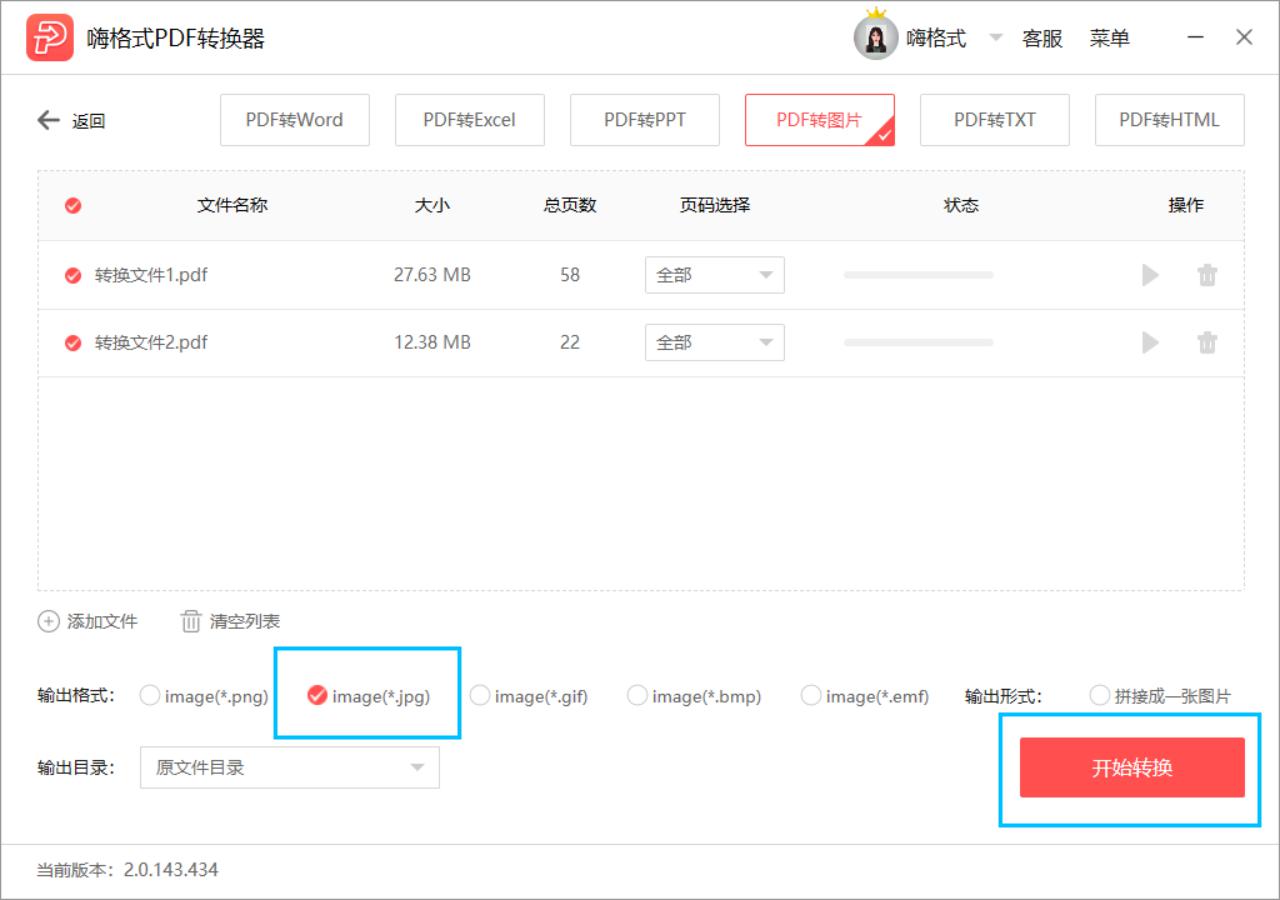
Task: Select image(*.png) output format
Action: pyautogui.click(x=149, y=696)
